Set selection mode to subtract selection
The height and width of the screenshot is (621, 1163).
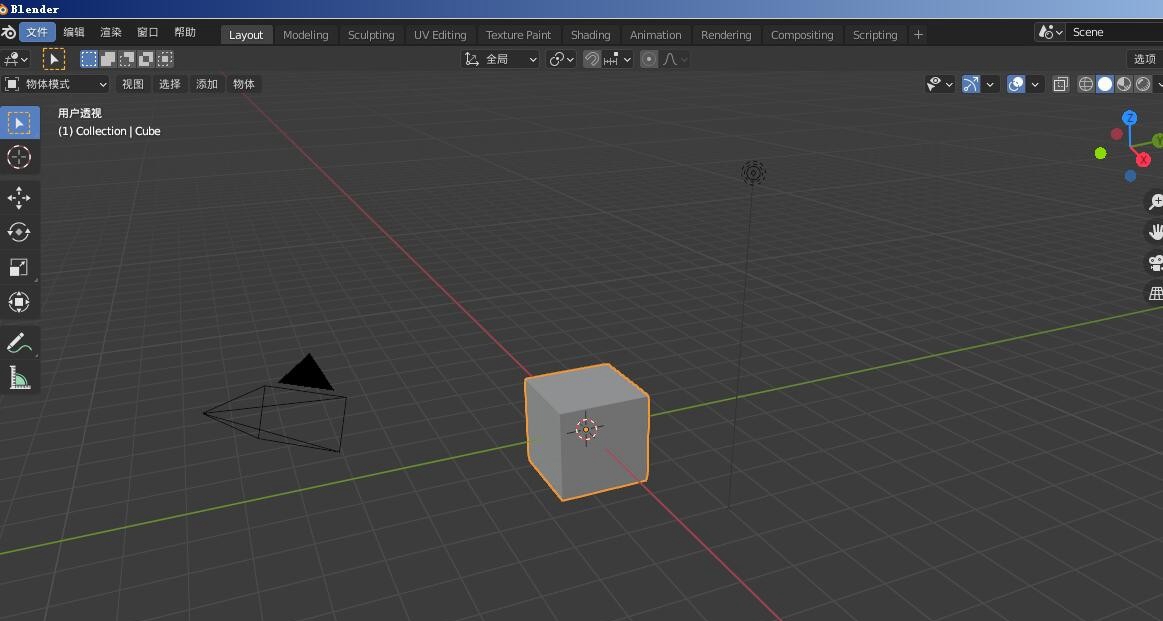[128, 59]
